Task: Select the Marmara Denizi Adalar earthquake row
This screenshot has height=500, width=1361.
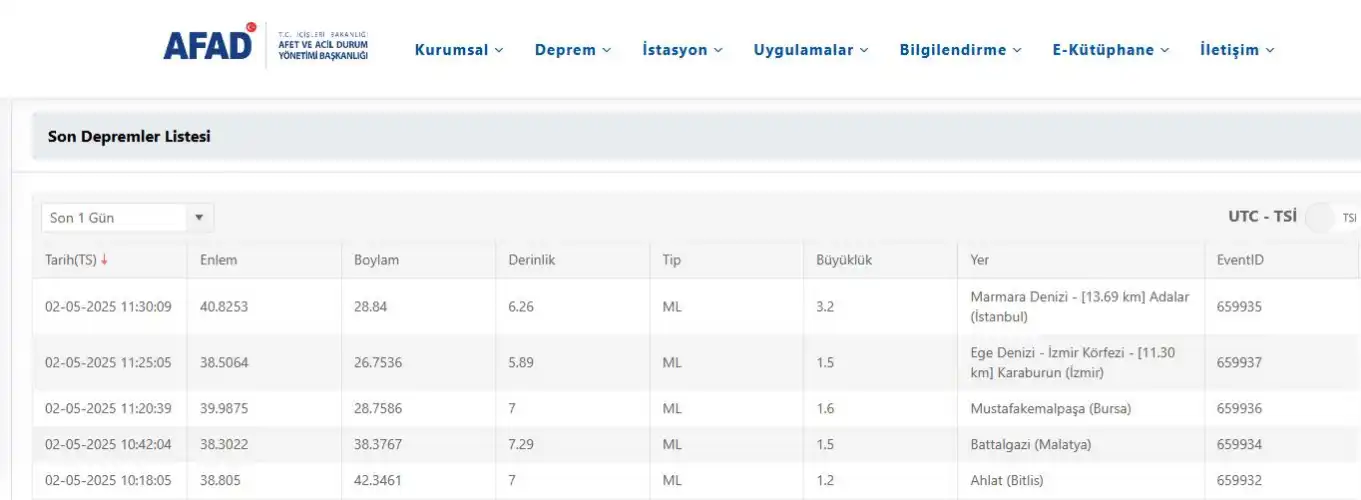Action: [x=1080, y=307]
